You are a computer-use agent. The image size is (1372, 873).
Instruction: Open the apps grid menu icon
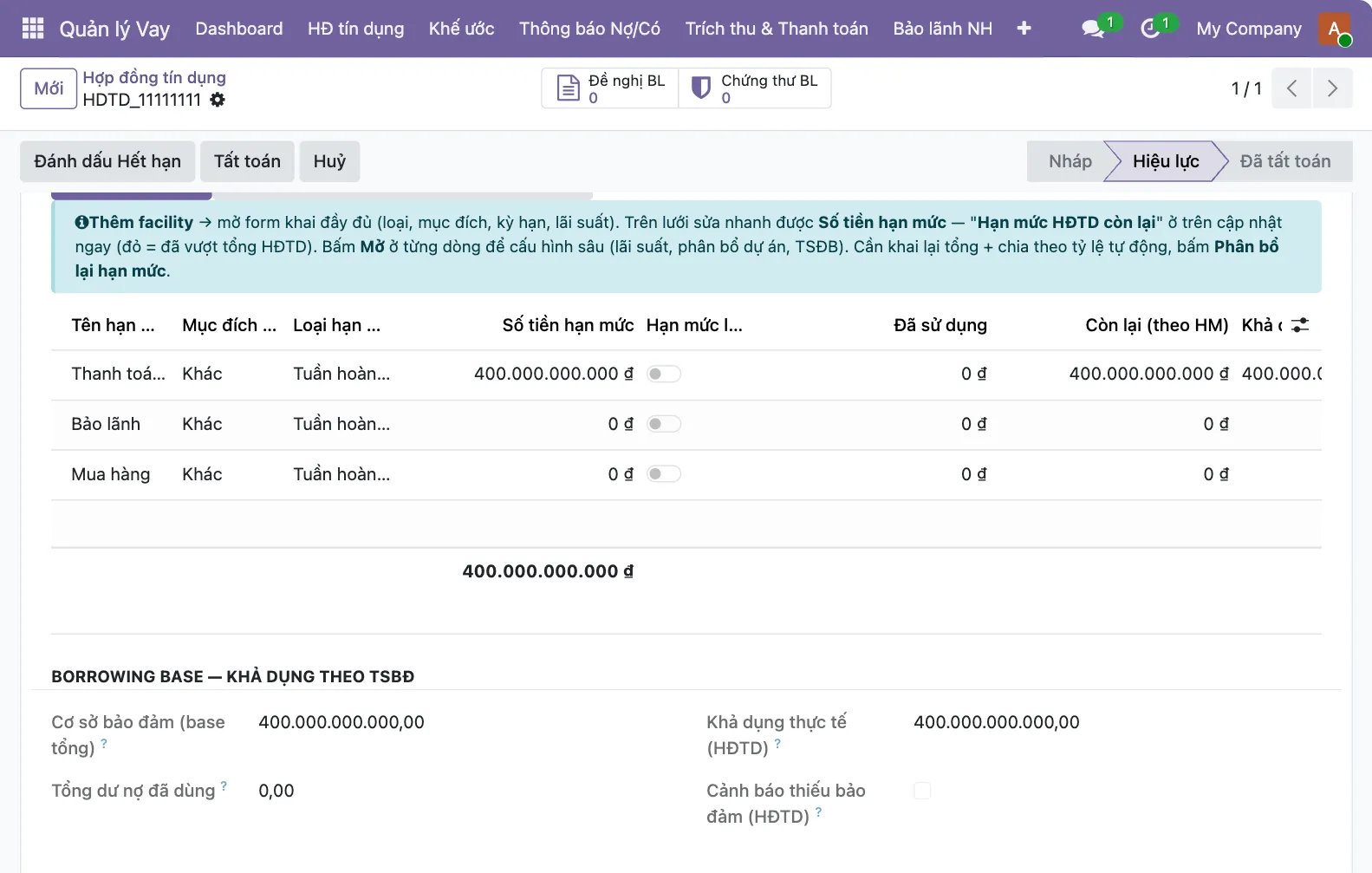click(33, 29)
